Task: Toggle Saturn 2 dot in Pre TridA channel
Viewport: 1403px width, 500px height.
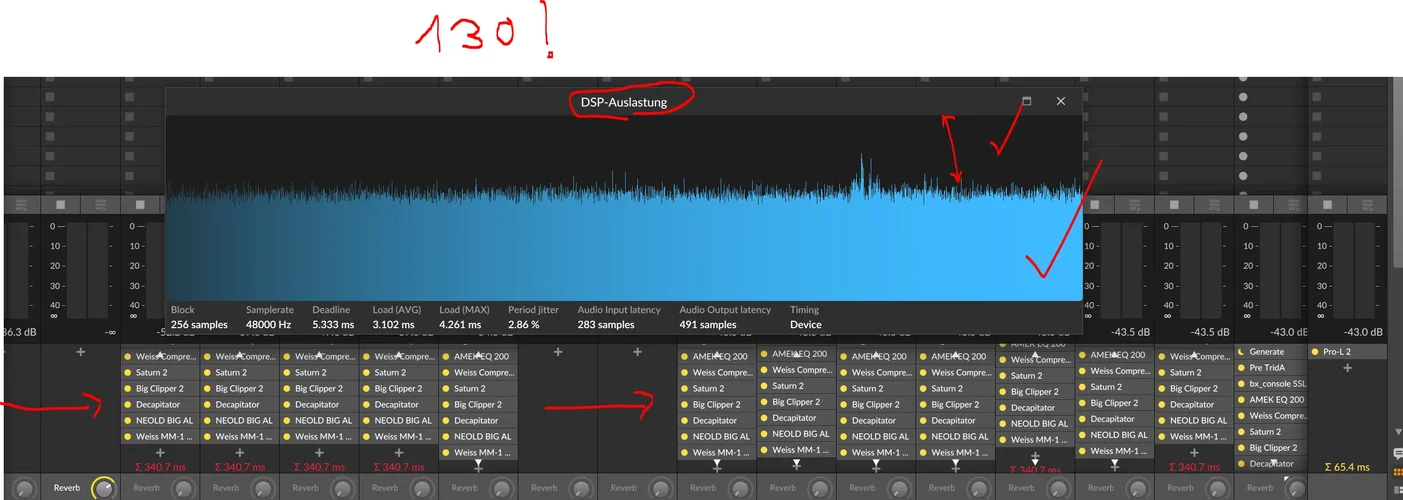Action: coord(1242,432)
